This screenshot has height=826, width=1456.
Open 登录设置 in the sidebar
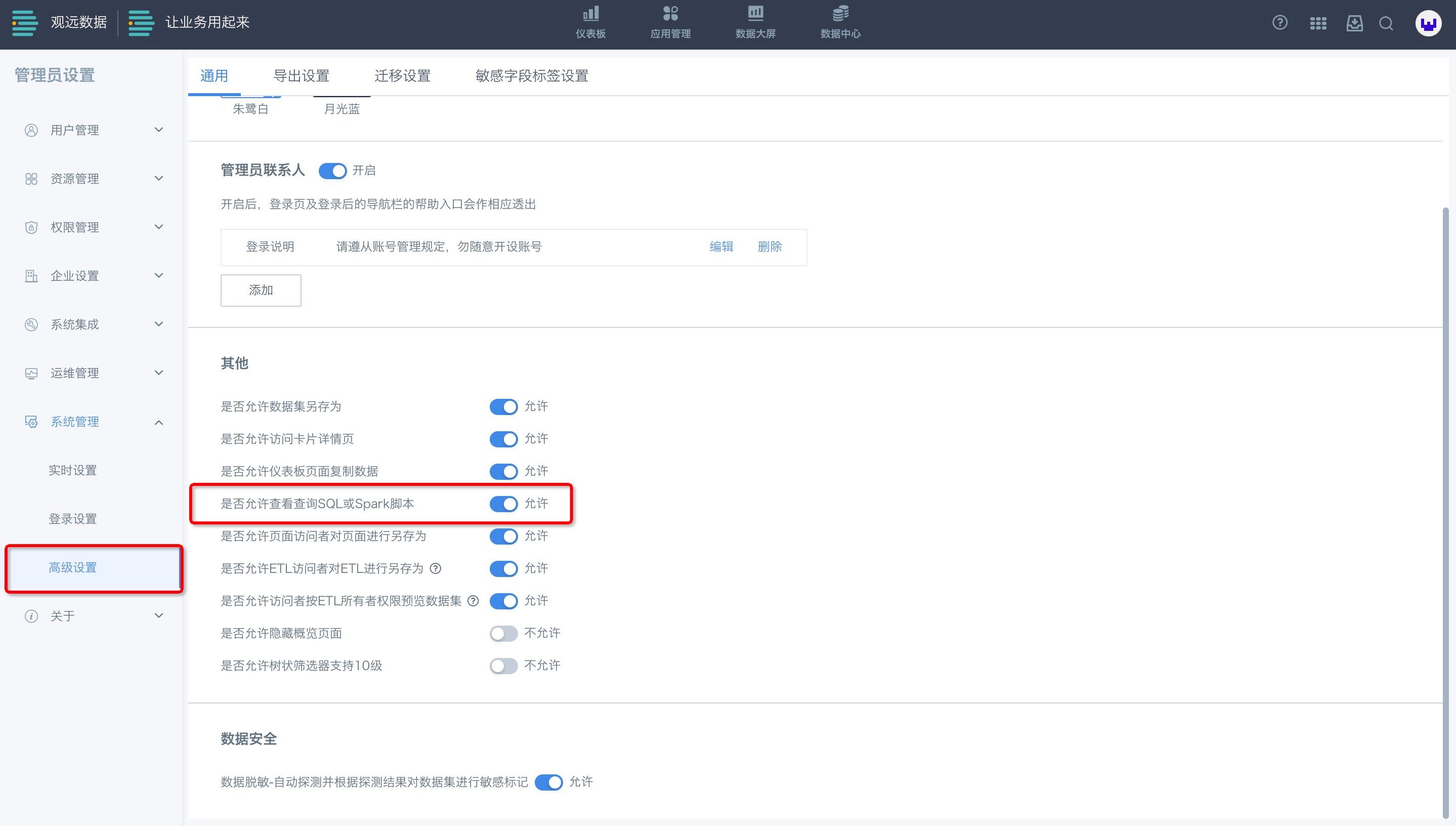(x=72, y=518)
